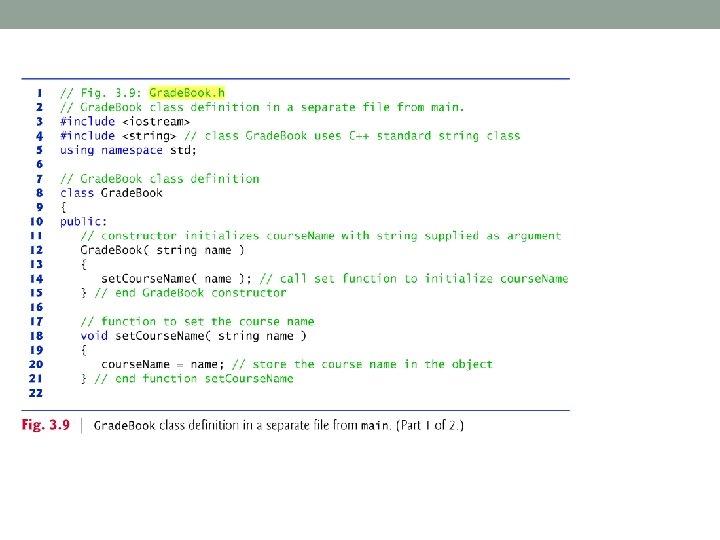720x540 pixels.
Task: Click the '// GradeBook class definition' comment on line 7
Action: pos(160,179)
